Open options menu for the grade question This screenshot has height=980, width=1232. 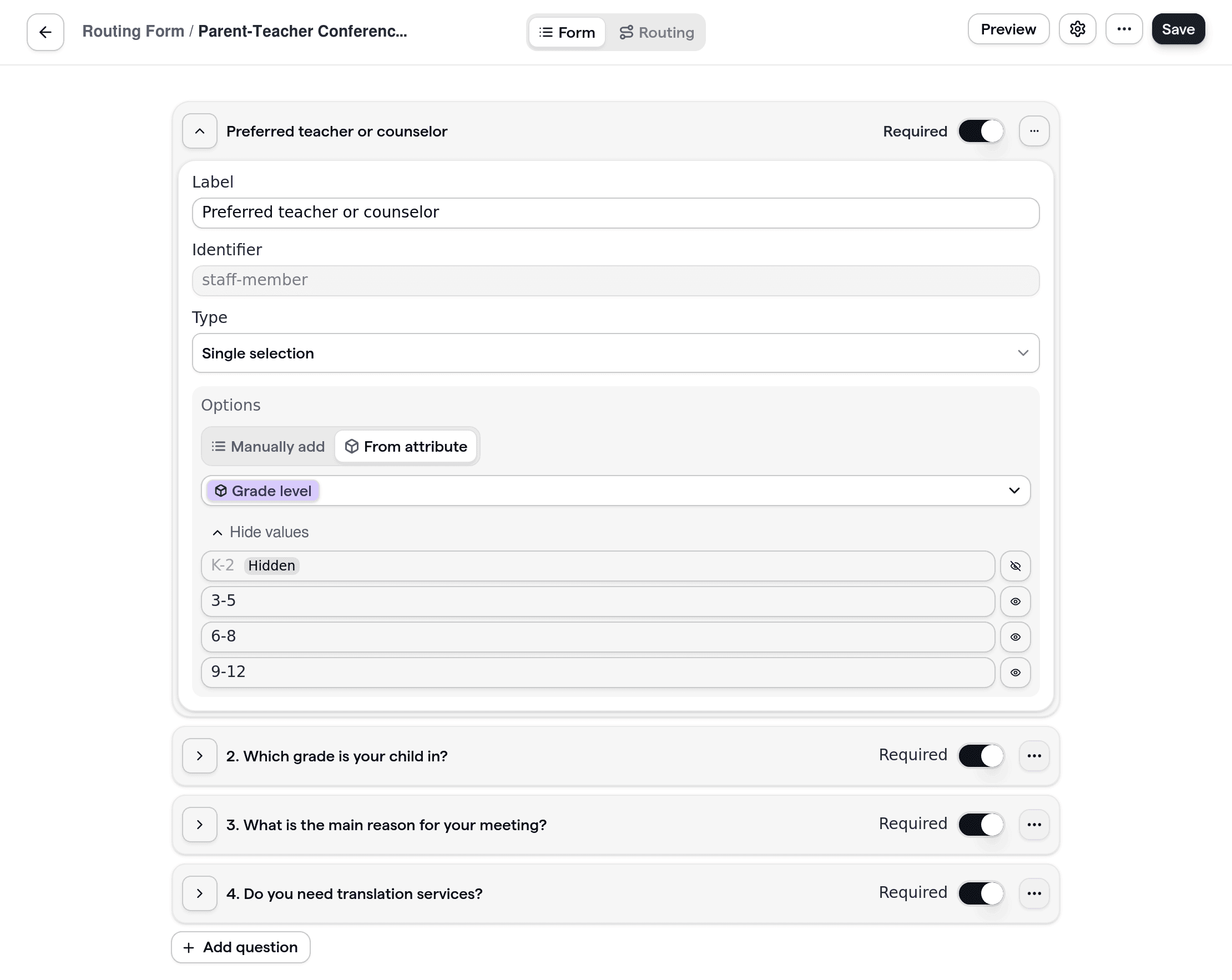click(x=1033, y=755)
